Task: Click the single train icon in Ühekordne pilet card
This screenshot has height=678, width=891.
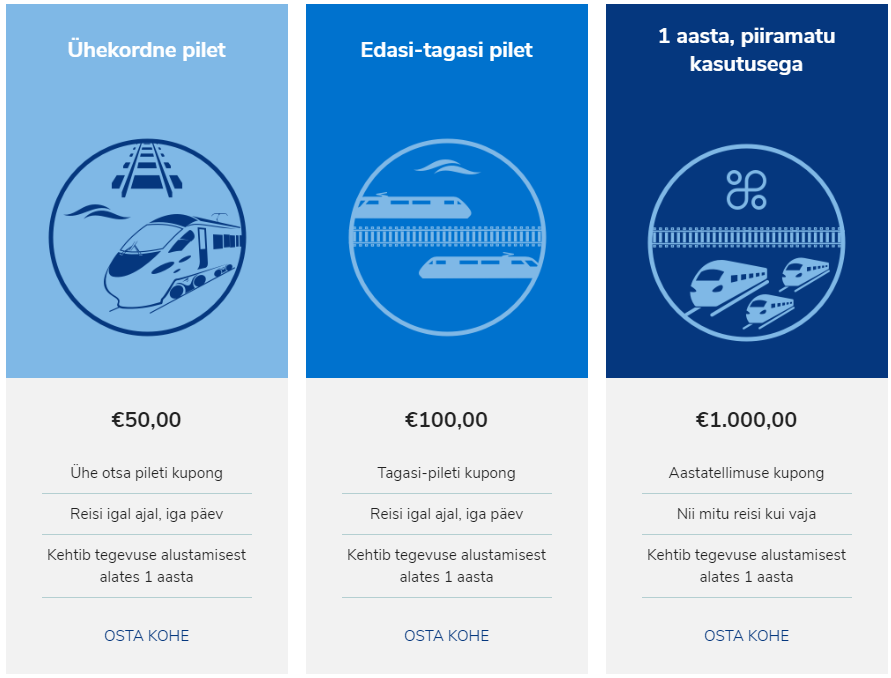Action: pos(147,237)
